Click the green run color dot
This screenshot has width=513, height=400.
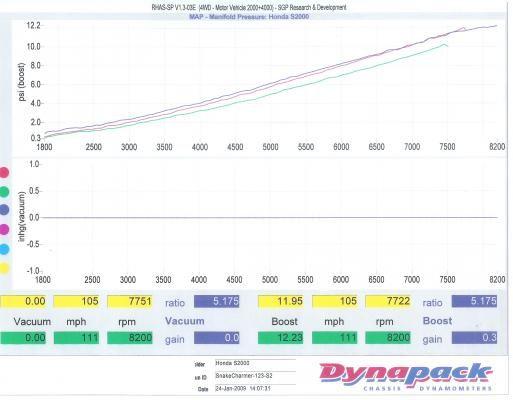(4, 192)
